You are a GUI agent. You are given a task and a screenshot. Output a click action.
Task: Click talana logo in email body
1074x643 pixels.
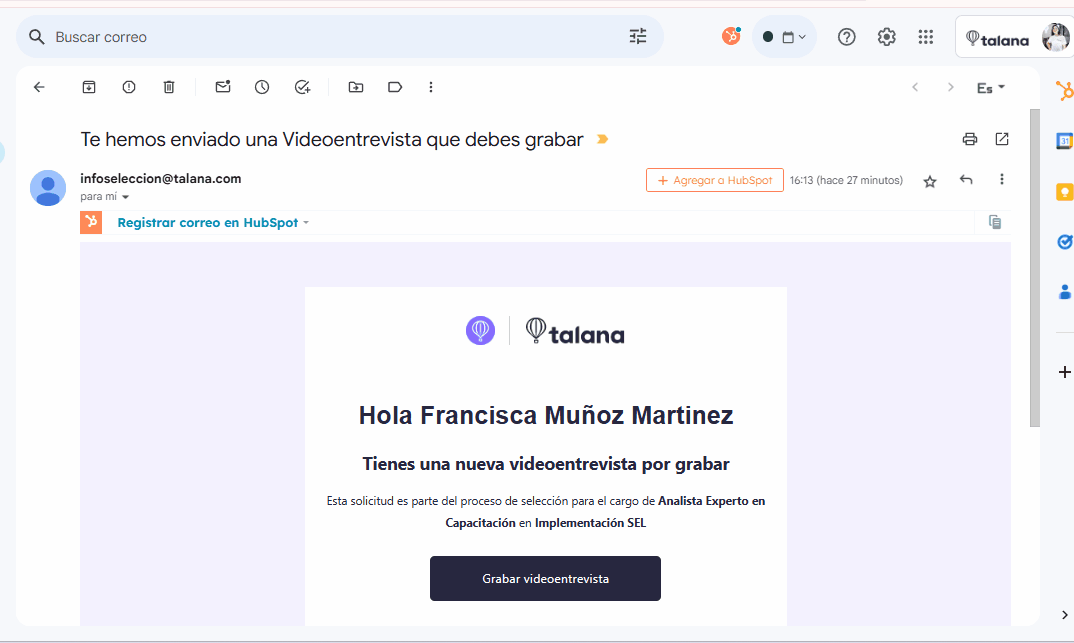(575, 331)
